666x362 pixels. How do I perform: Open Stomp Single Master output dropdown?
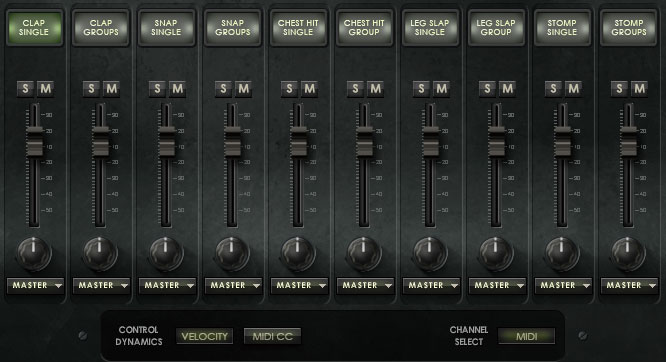point(563,286)
